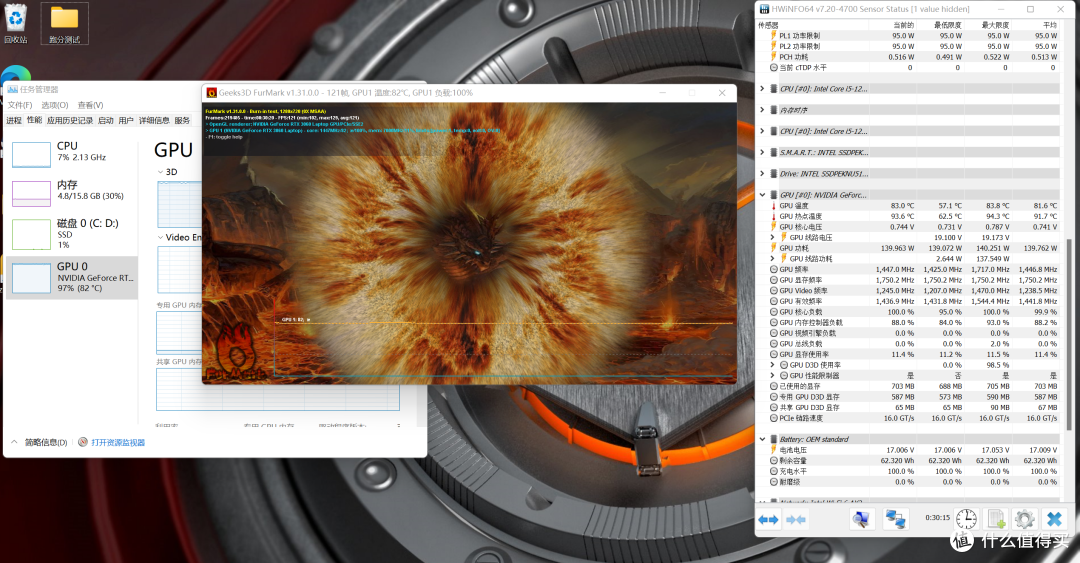Expand GPU 线路功耗 sub-rows
This screenshot has height=563, width=1080.
click(772, 258)
